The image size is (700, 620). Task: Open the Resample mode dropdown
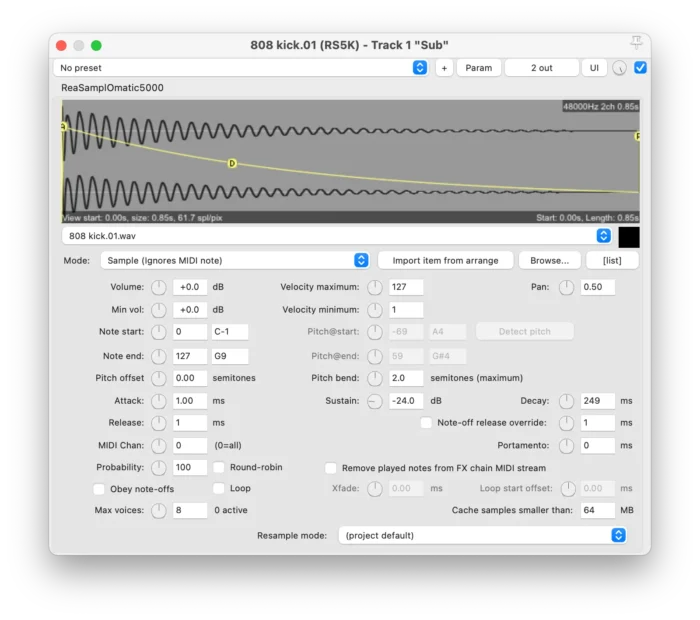482,535
